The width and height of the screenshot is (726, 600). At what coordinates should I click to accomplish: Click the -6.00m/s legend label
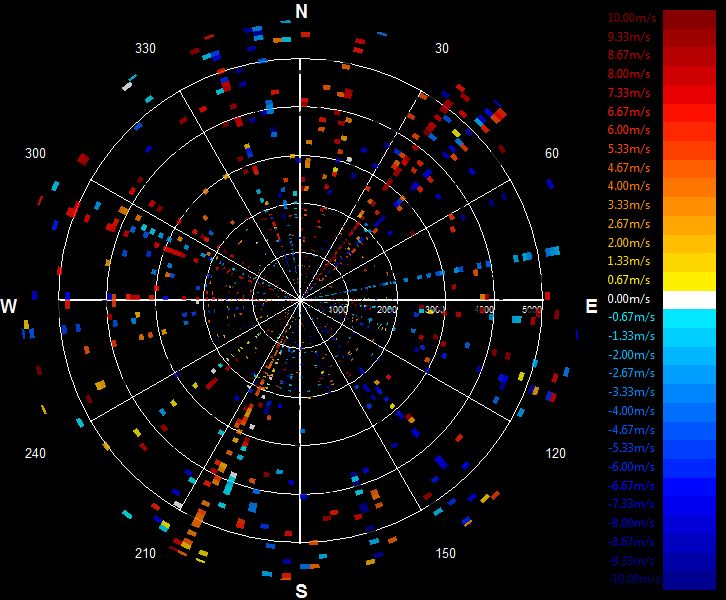[x=632, y=467]
